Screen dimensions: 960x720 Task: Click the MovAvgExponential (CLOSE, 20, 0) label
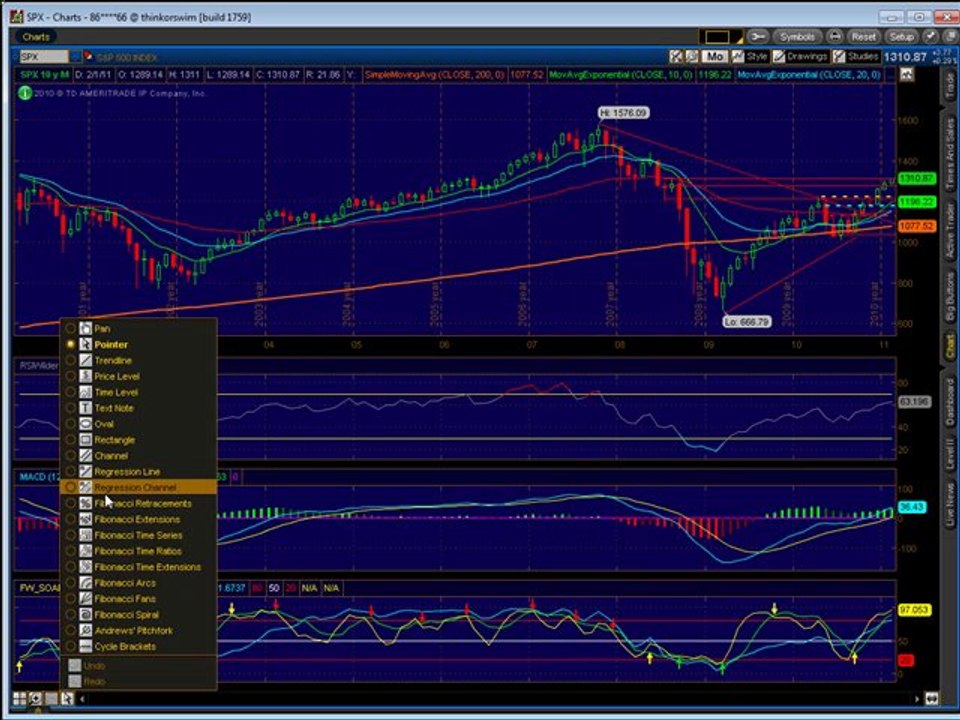[x=808, y=75]
